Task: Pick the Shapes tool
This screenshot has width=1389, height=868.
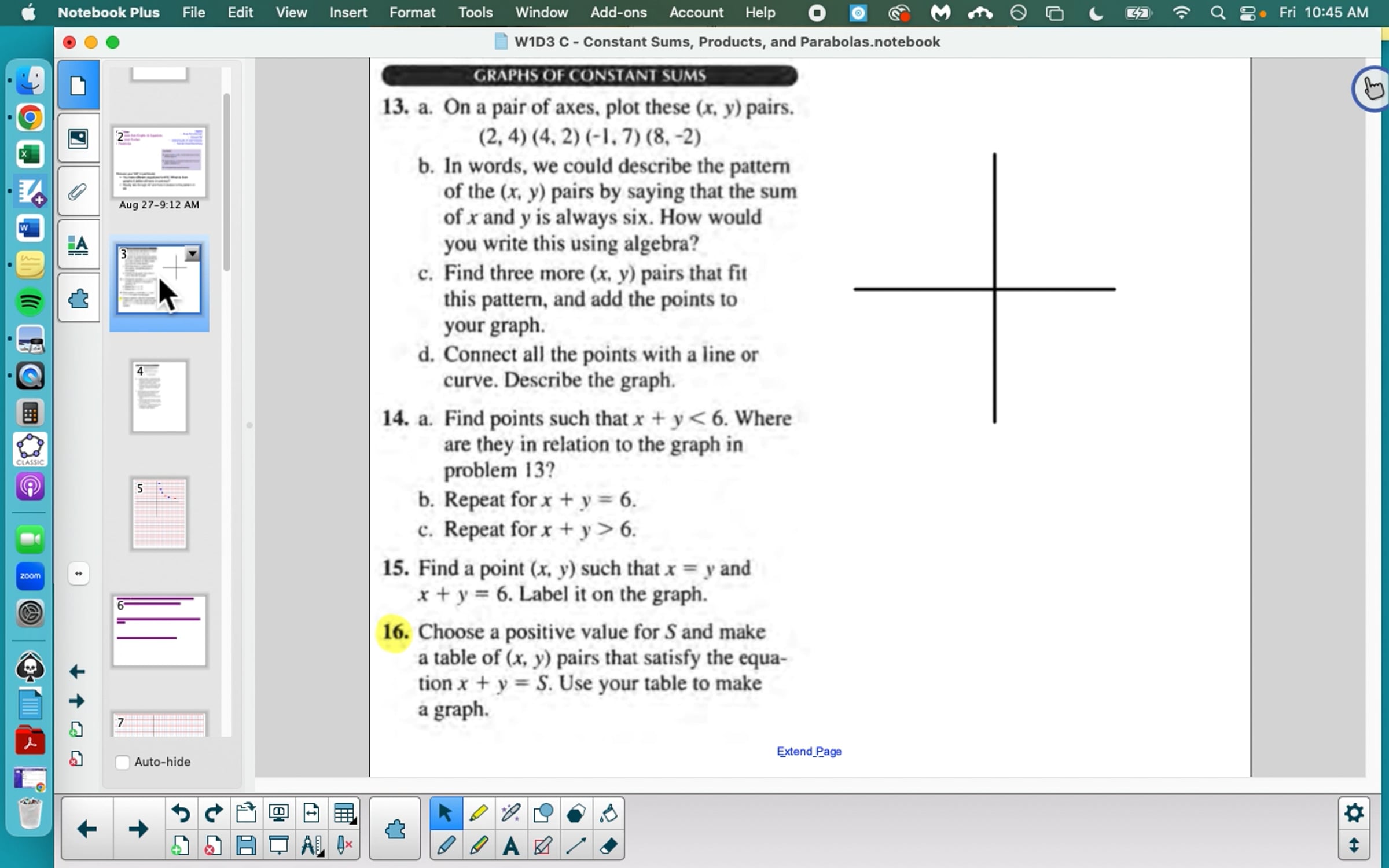Action: coord(543,813)
